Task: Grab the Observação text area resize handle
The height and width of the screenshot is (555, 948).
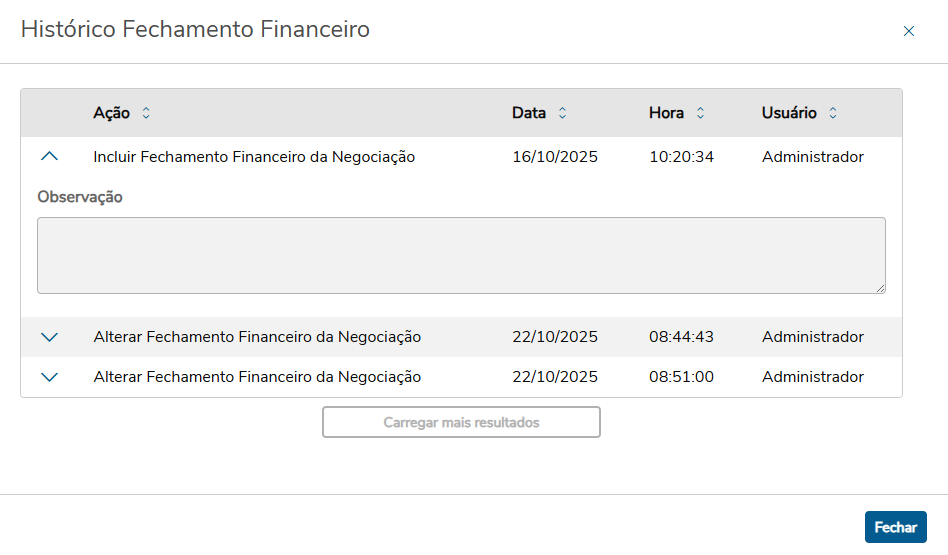Action: [881, 289]
